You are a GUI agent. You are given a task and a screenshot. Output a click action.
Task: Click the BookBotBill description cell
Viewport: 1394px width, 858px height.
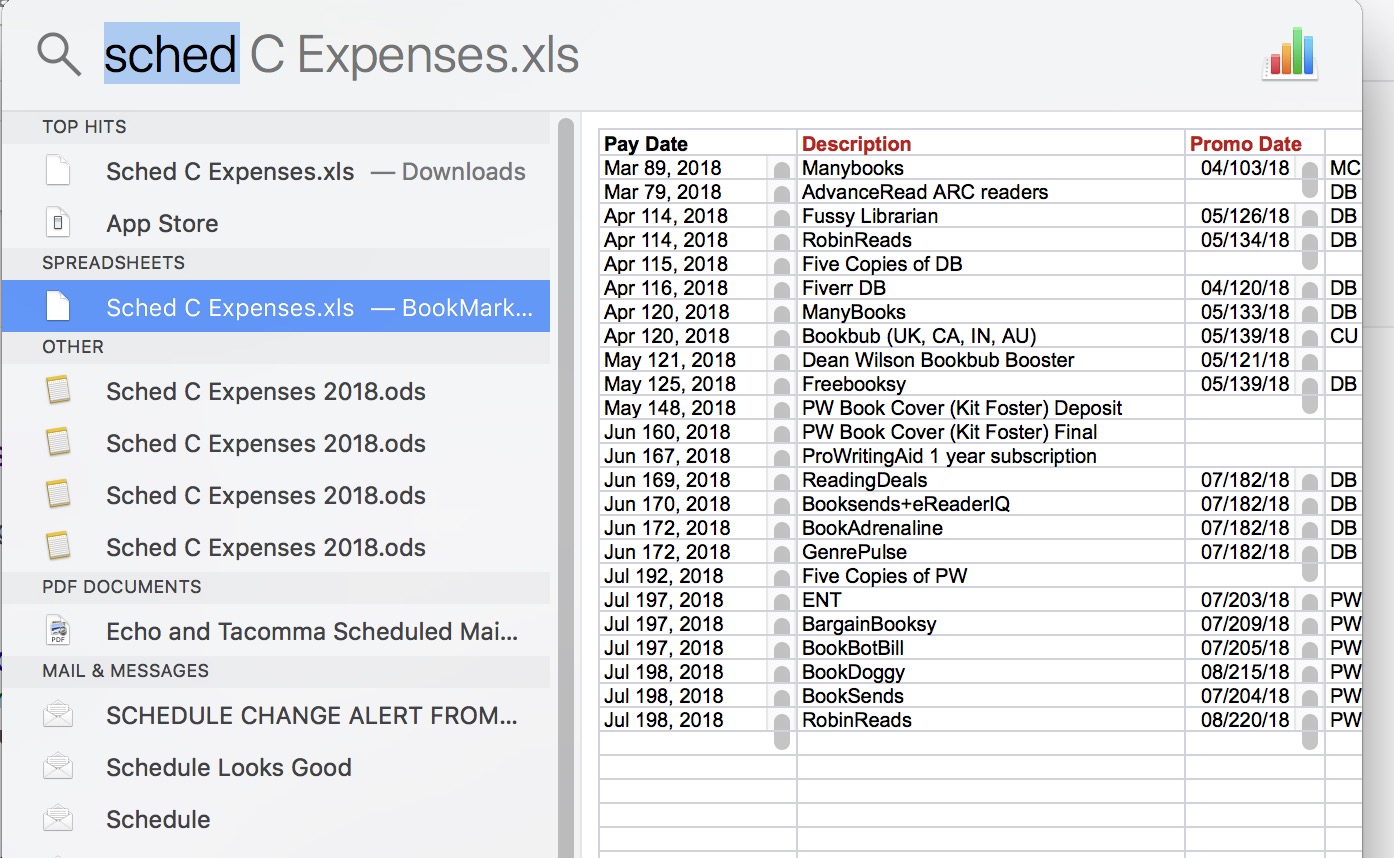[991, 648]
